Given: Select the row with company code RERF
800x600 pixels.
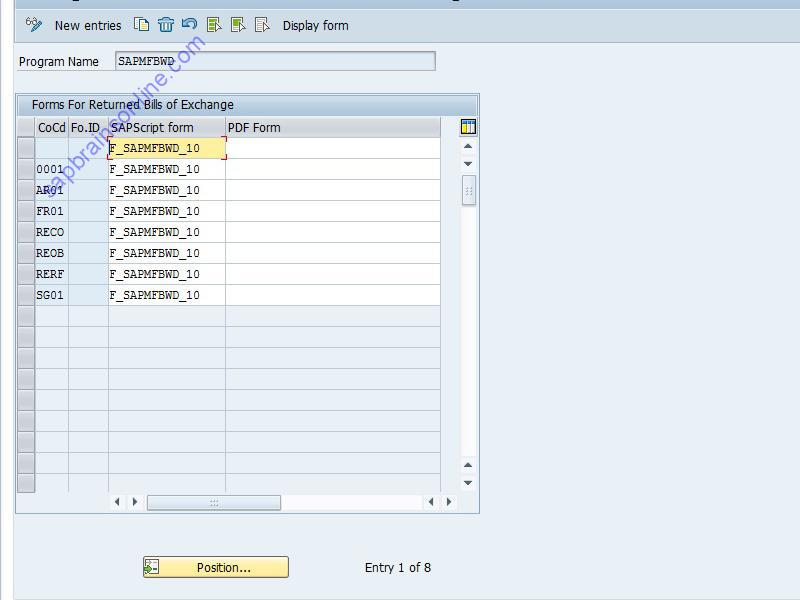Looking at the screenshot, I should [x=26, y=274].
